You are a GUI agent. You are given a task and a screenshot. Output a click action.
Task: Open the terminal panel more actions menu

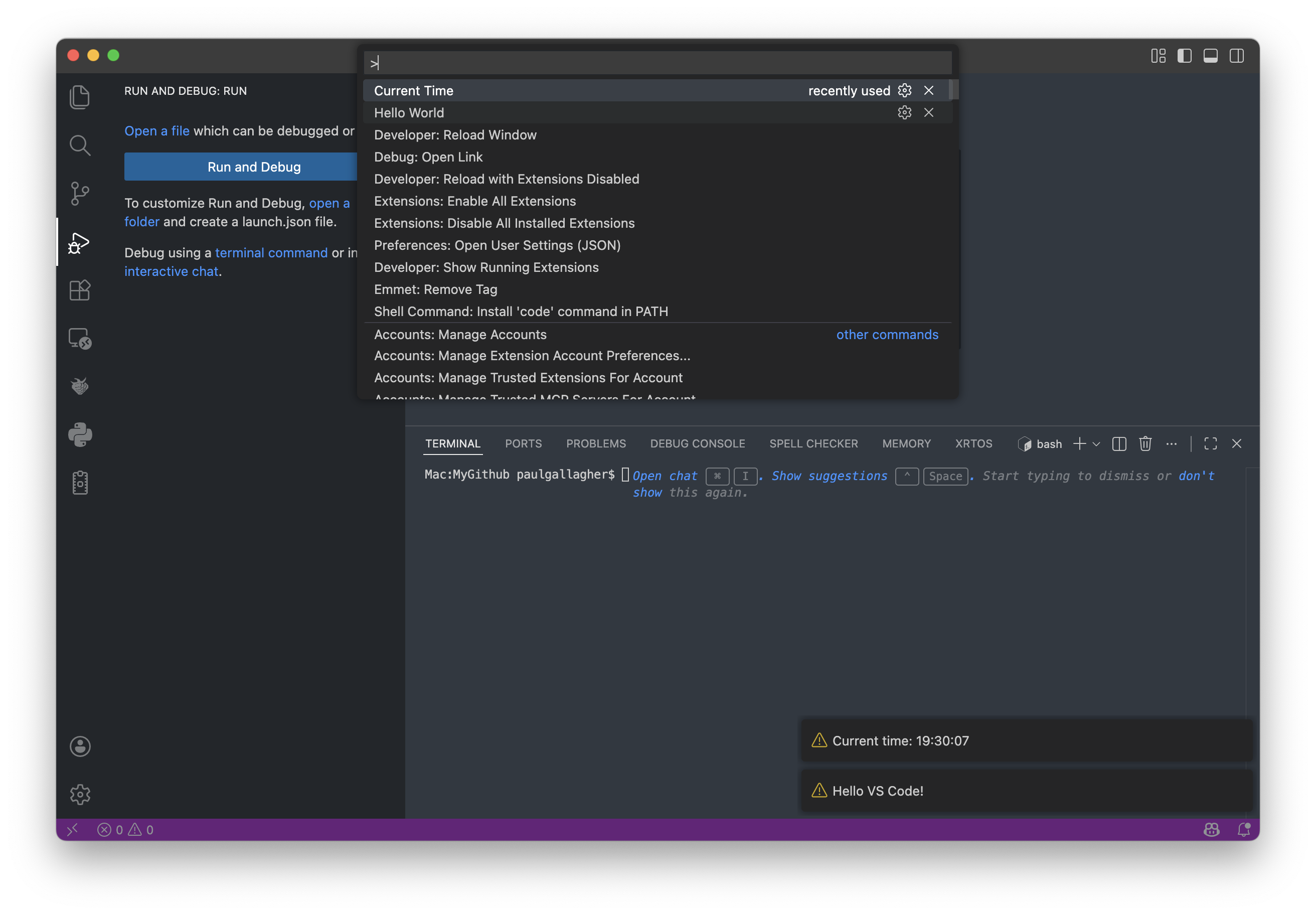coord(1171,444)
